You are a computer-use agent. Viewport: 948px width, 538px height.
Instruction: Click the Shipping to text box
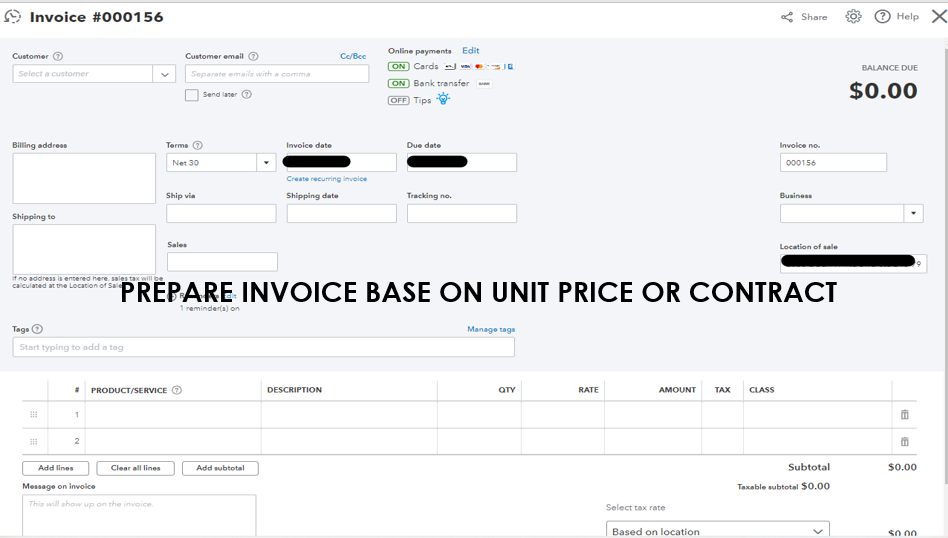(84, 250)
